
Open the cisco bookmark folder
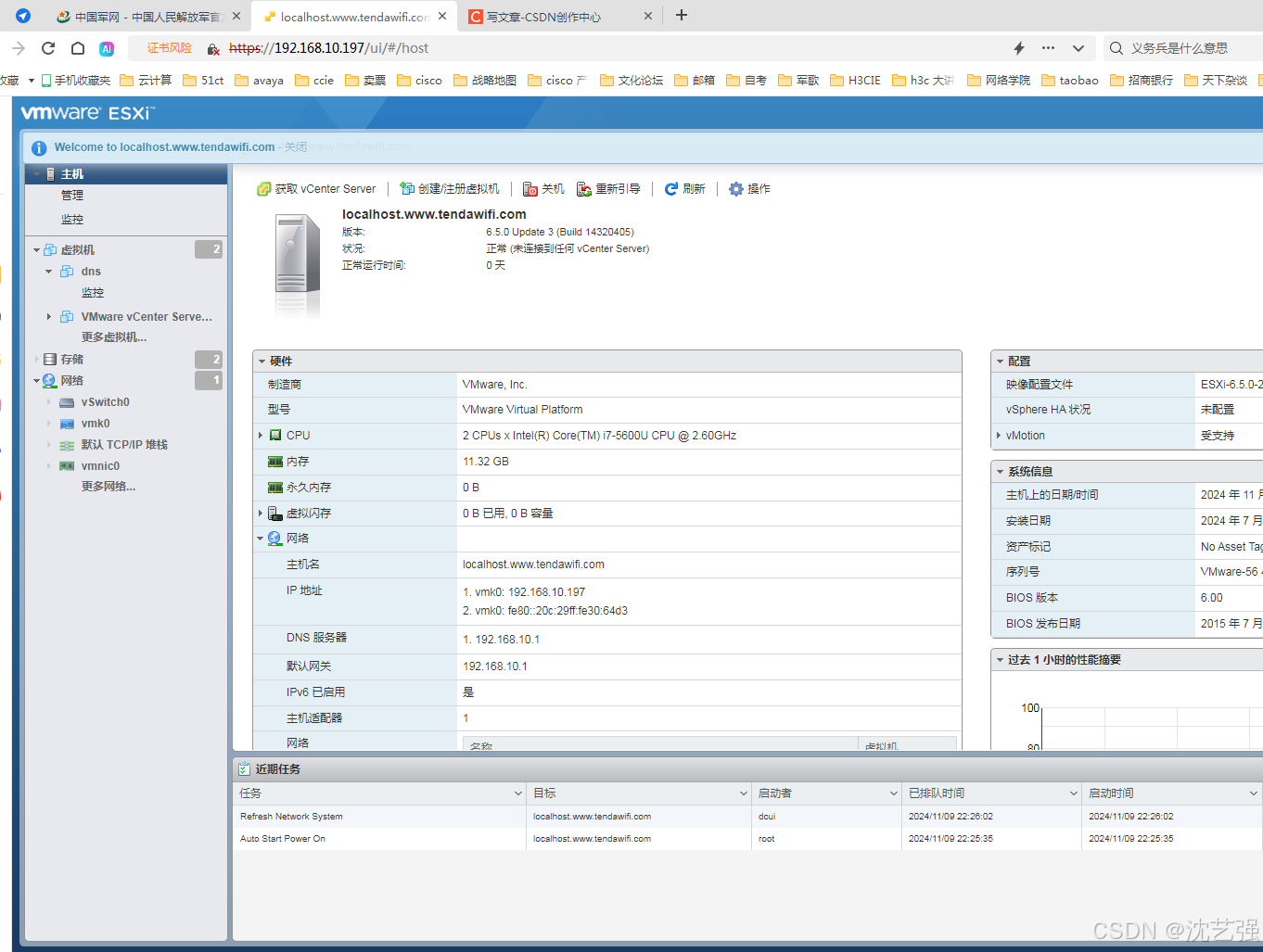[x=419, y=81]
